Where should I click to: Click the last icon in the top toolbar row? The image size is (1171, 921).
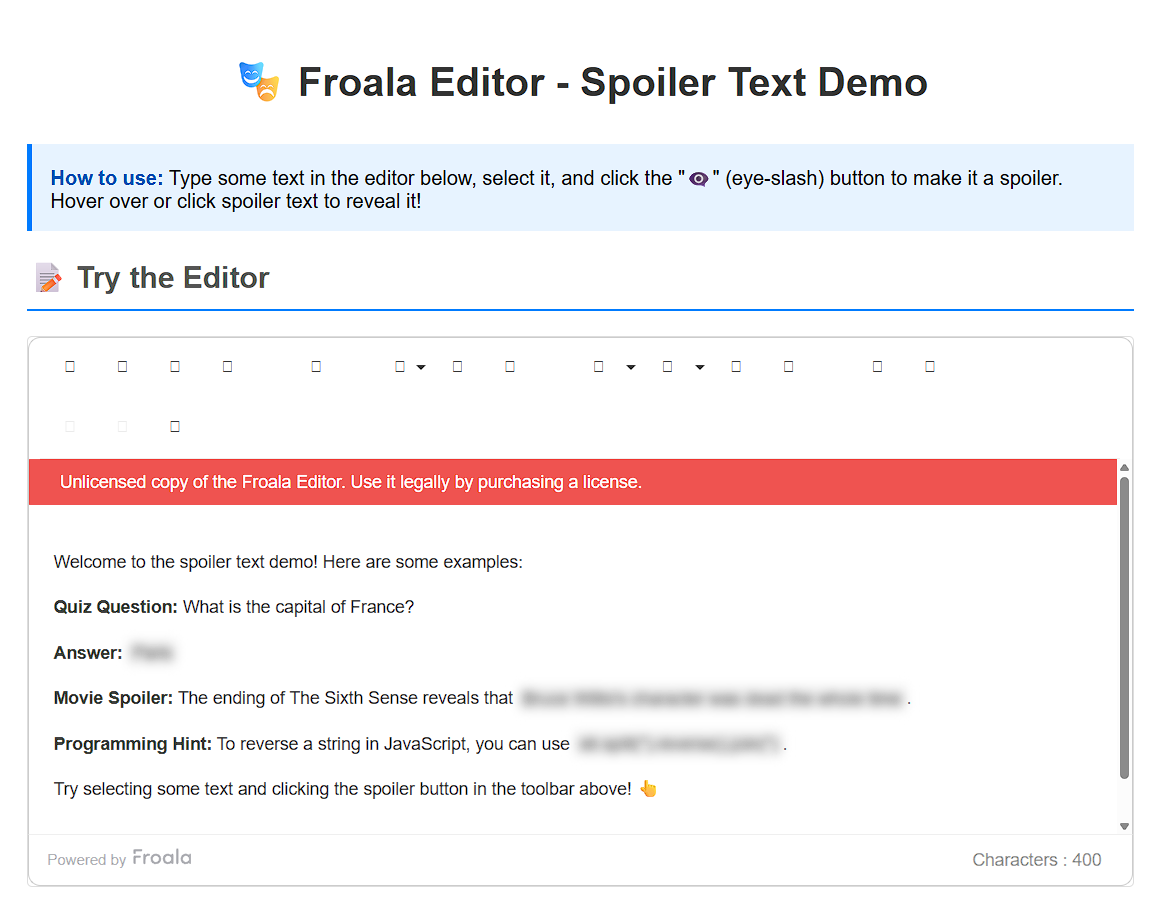(x=930, y=367)
